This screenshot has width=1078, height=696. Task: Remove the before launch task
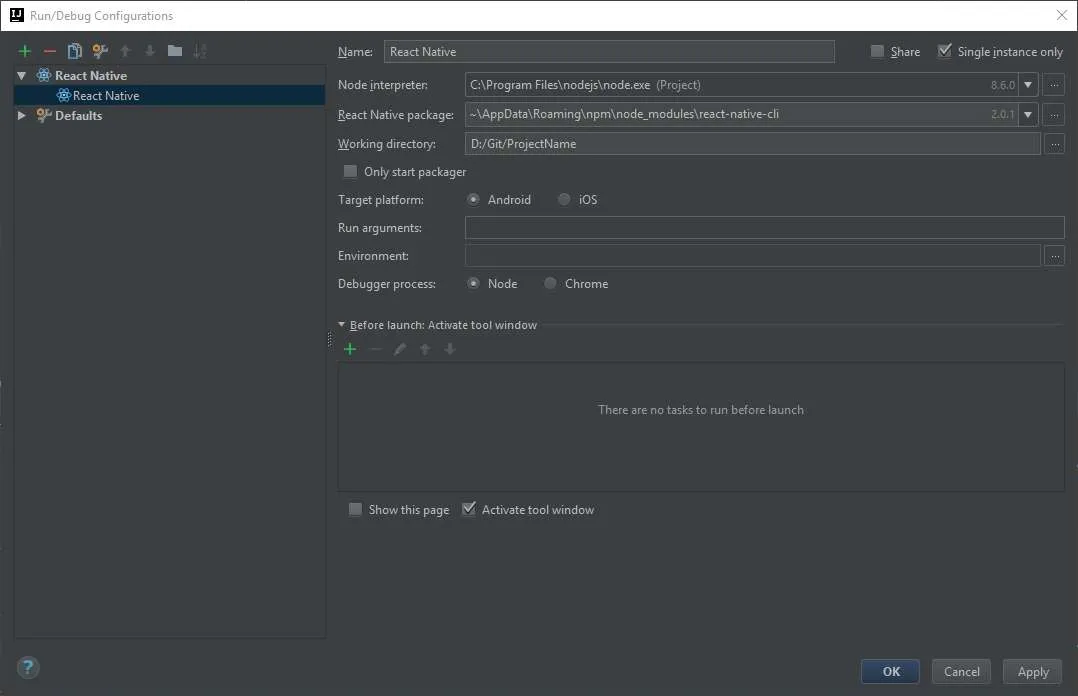[375, 349]
